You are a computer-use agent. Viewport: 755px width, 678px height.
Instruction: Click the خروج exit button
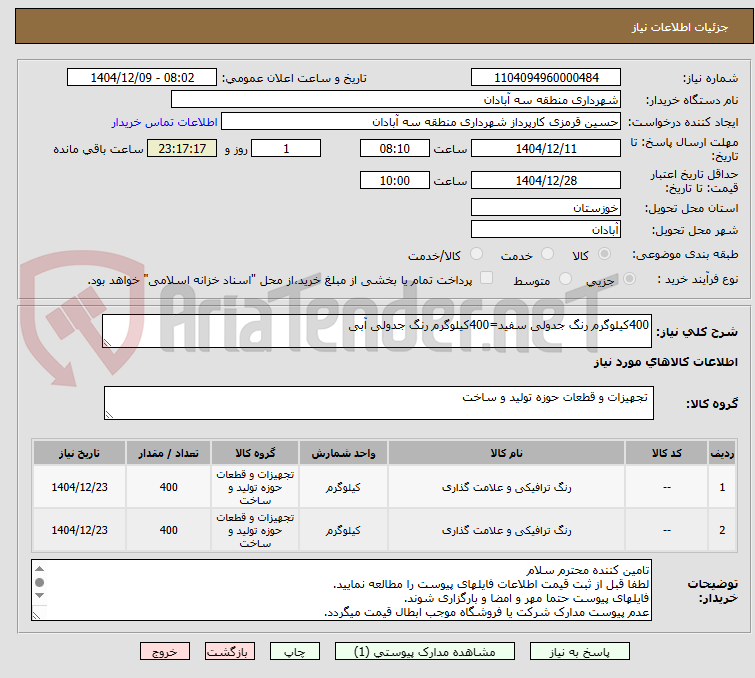pos(165,652)
